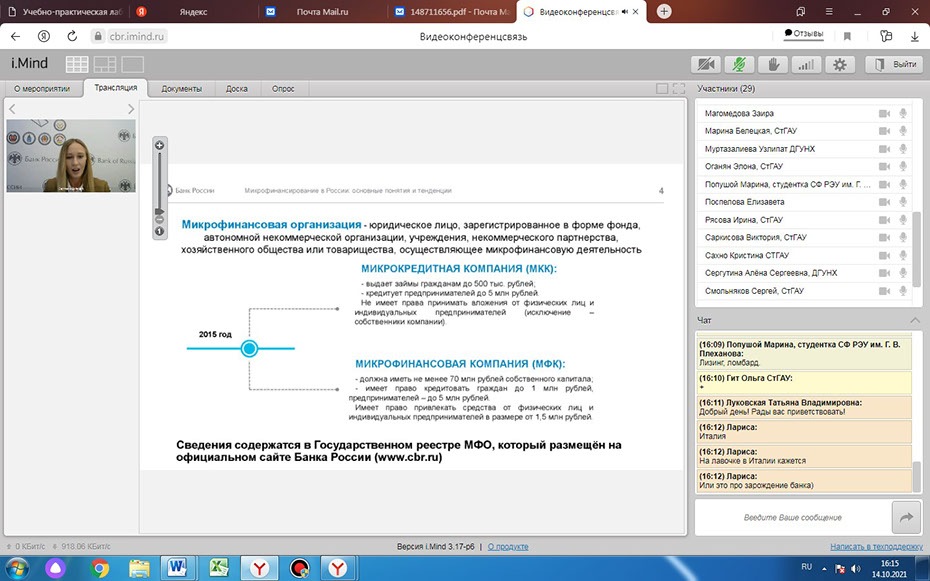Send chat message with arrow button
Viewport: 930px width, 581px height.
pyautogui.click(x=906, y=517)
